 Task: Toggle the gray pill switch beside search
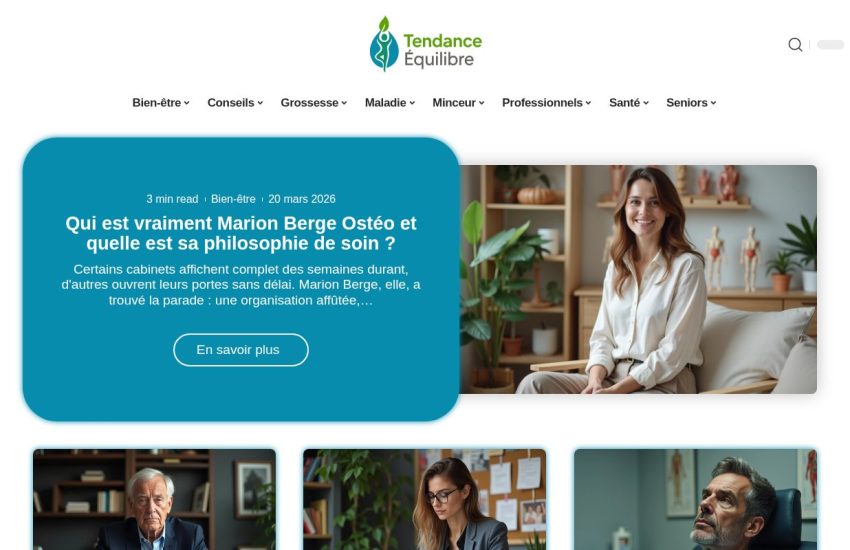(830, 44)
